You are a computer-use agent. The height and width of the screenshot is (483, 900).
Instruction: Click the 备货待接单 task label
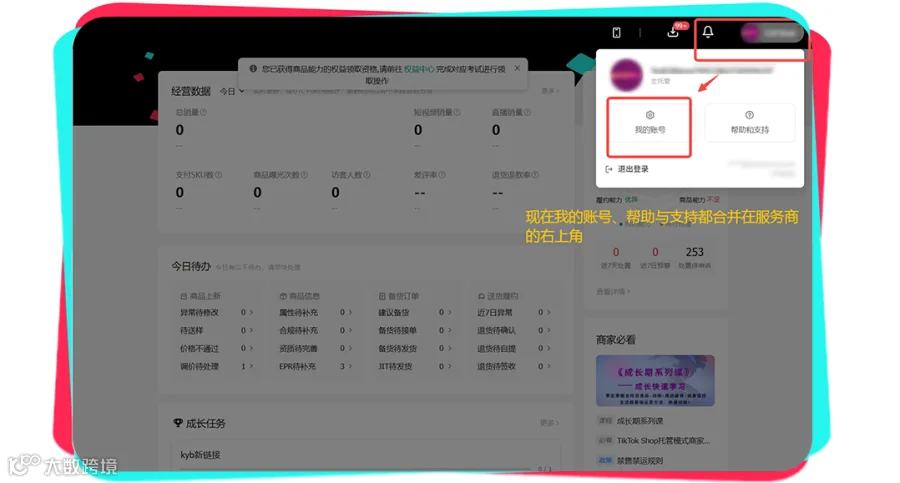coord(397,330)
